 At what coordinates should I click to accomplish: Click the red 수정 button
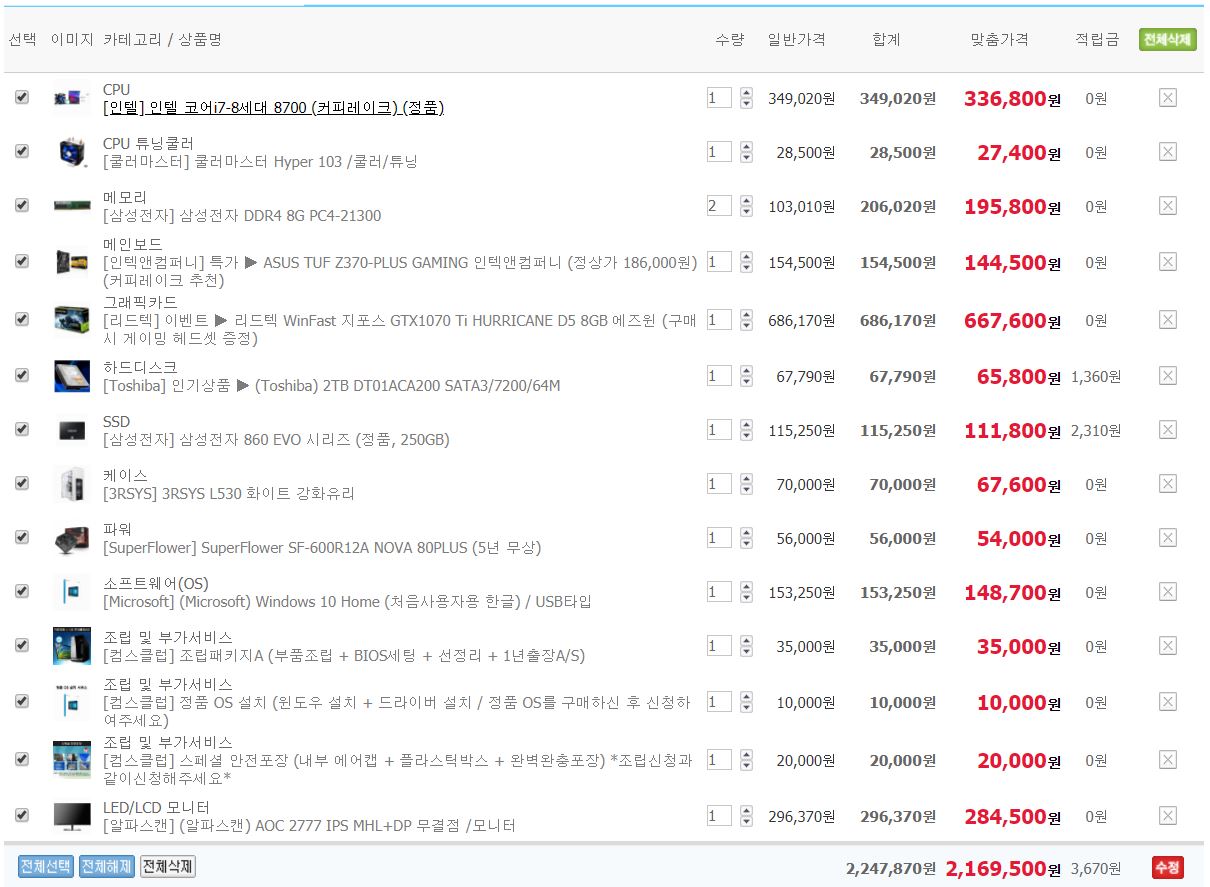pos(1167,867)
